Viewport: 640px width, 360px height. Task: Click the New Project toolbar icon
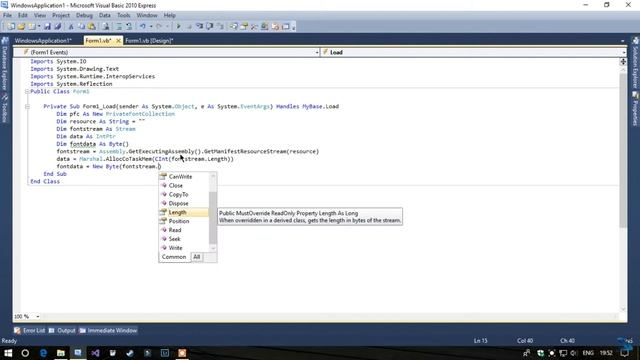[11, 27]
